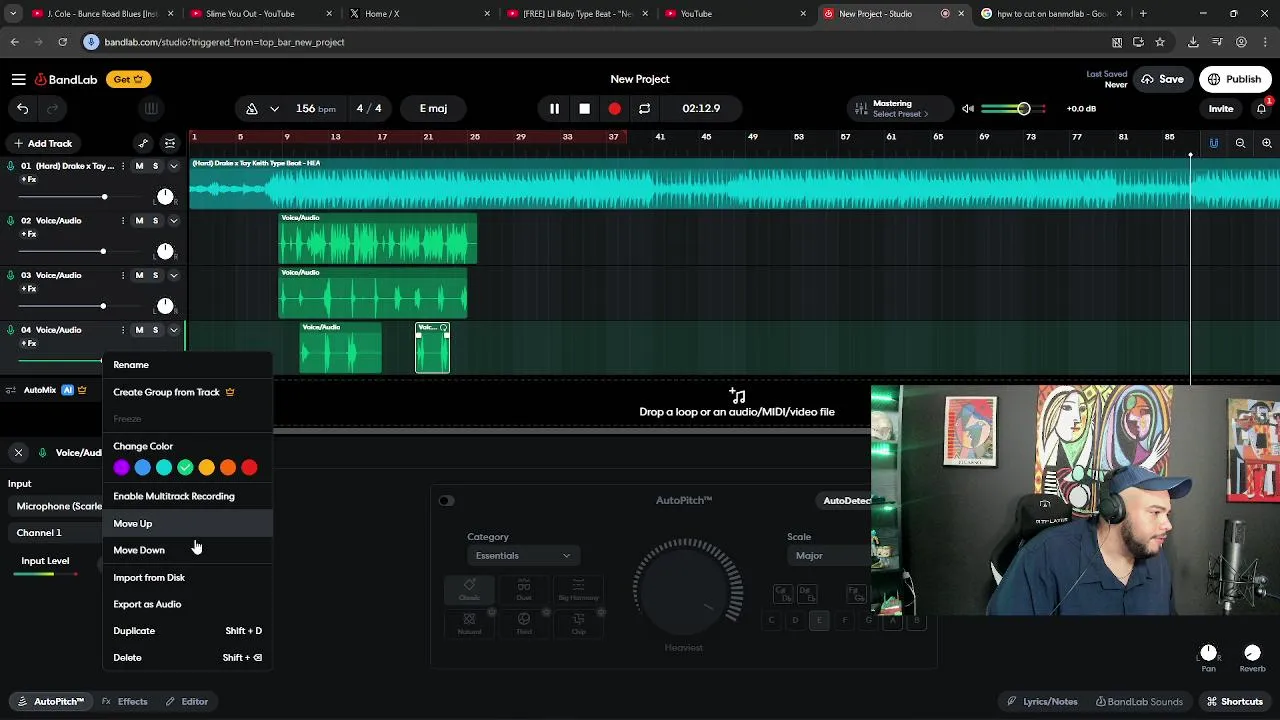This screenshot has height=720, width=1280.
Task: Stop playback with the stop button
Action: coord(584,108)
